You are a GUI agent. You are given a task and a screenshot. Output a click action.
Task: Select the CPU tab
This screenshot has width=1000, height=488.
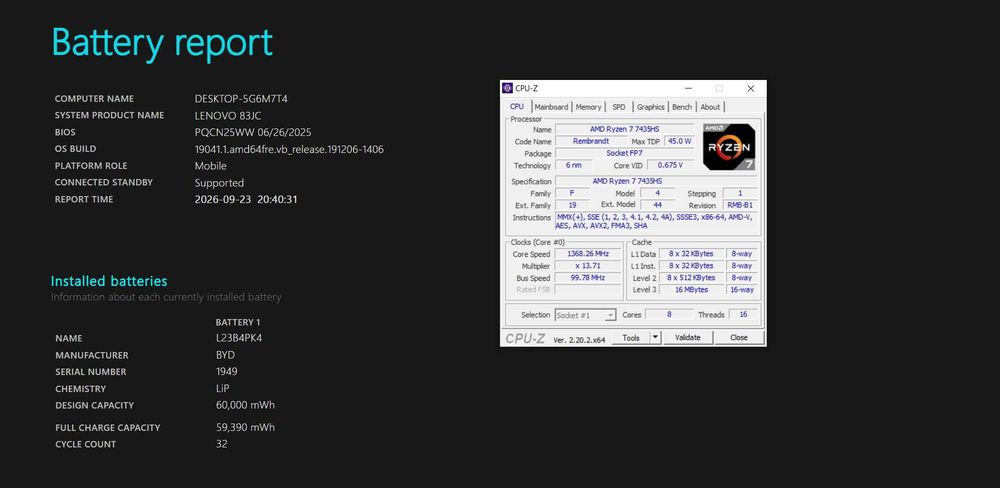coord(517,107)
